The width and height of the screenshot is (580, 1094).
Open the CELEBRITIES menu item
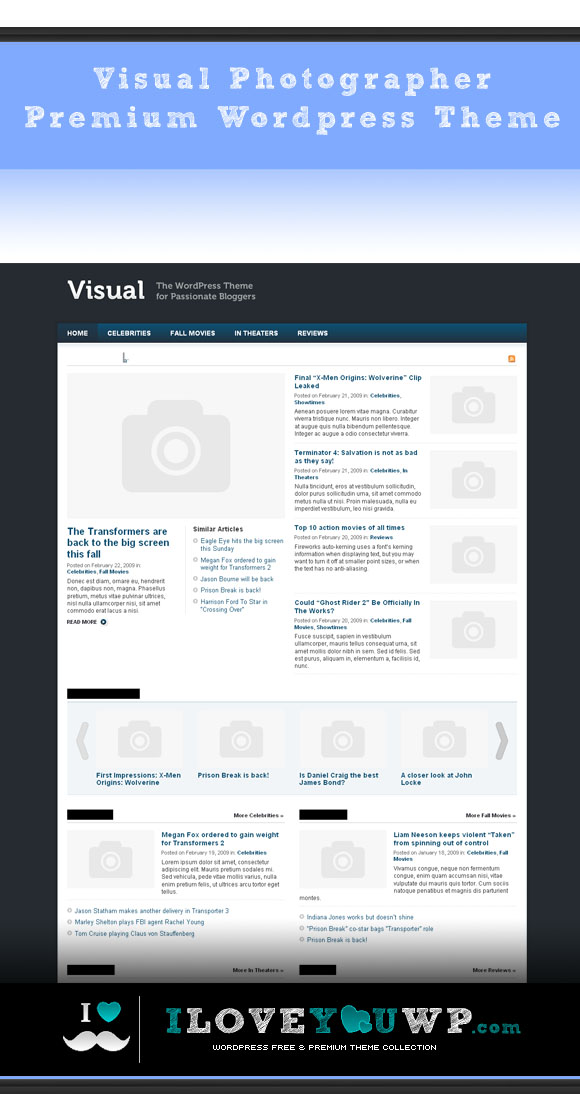(129, 334)
